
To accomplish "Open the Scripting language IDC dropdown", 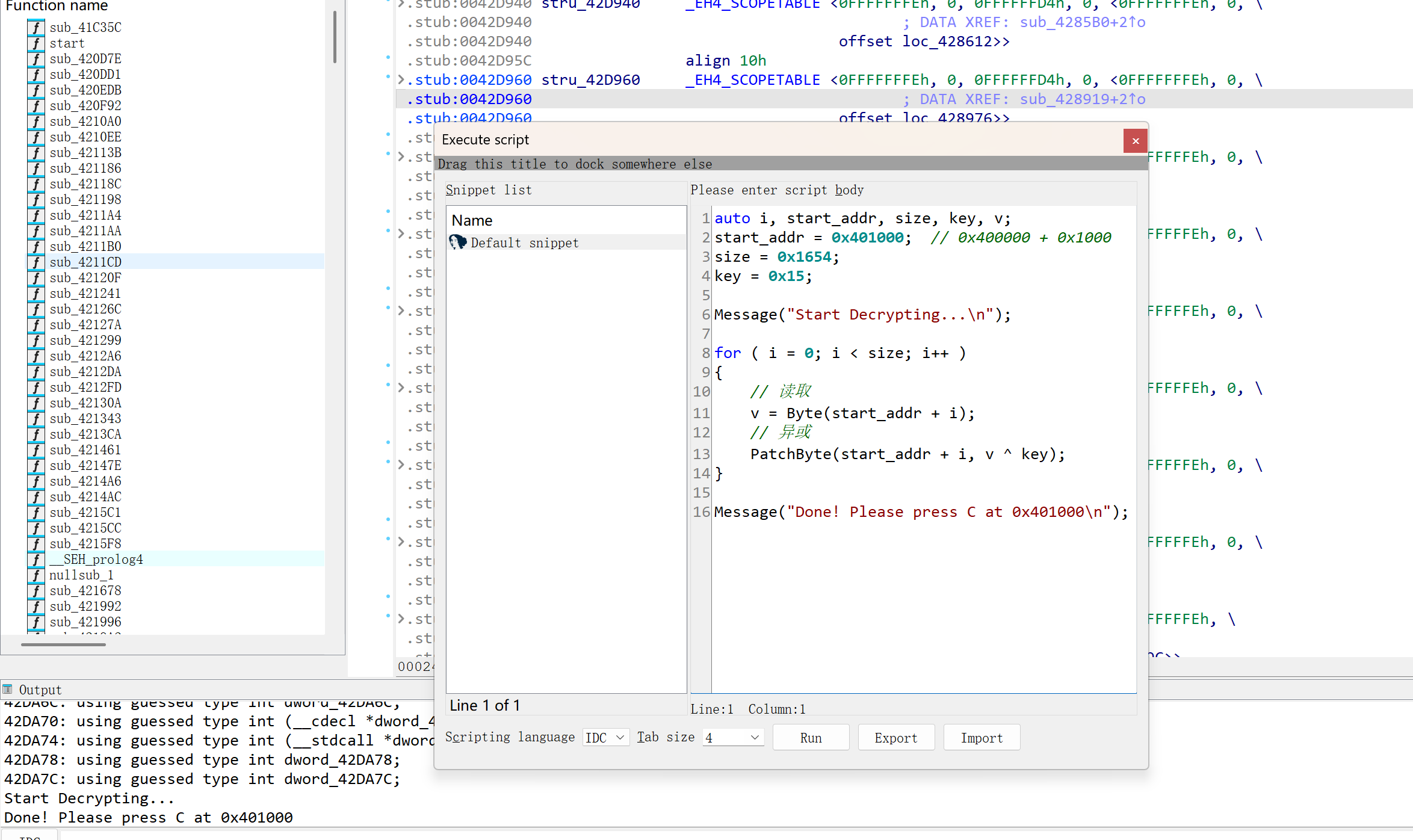I will click(605, 738).
